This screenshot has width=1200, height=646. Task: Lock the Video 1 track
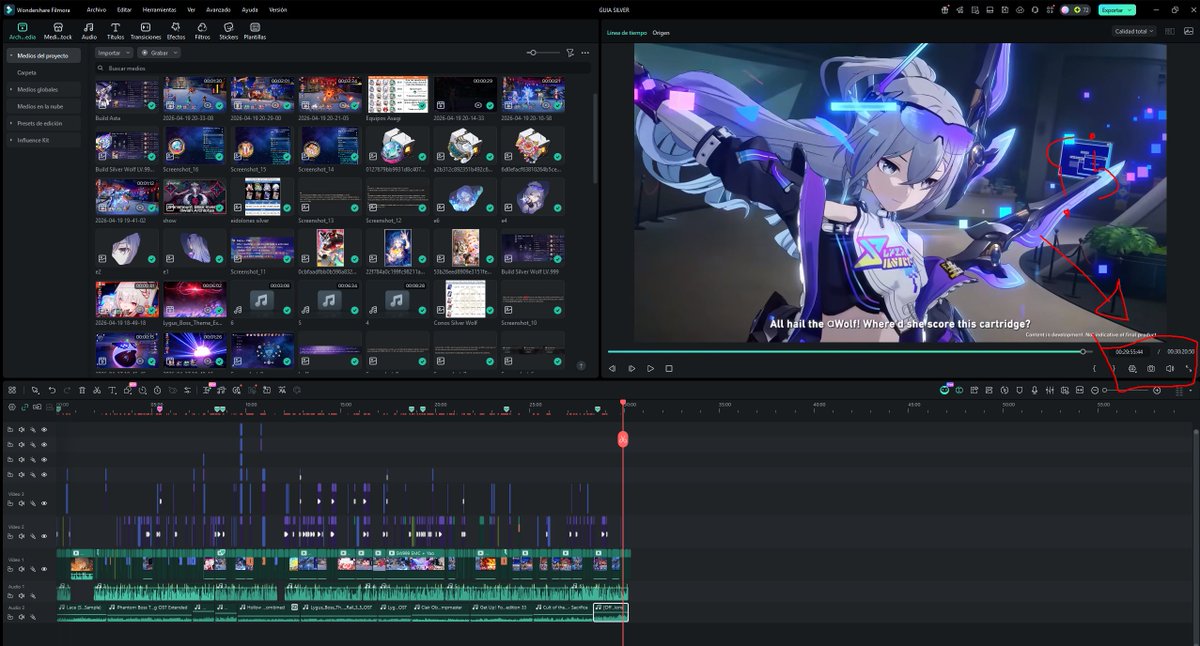coord(10,569)
